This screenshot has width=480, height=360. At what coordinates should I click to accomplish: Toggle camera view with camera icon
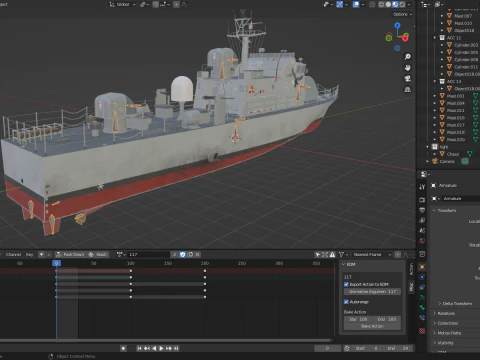coord(407,79)
